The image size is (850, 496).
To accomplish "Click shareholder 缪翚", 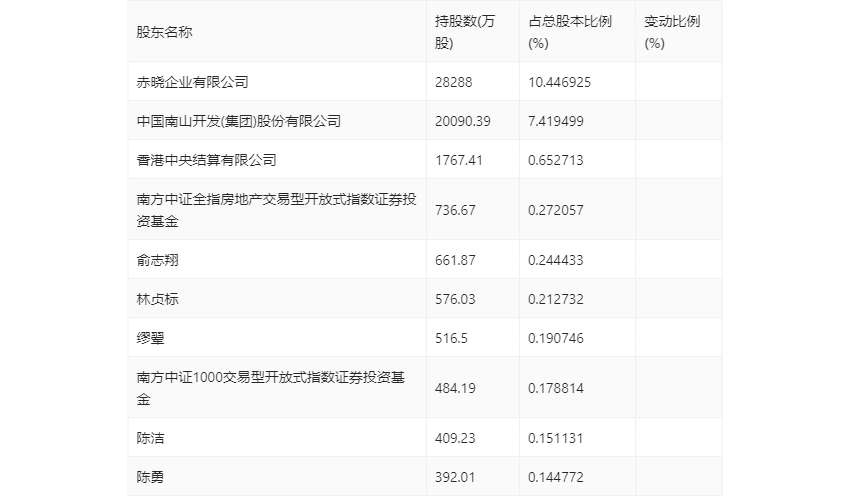I will tap(150, 338).
